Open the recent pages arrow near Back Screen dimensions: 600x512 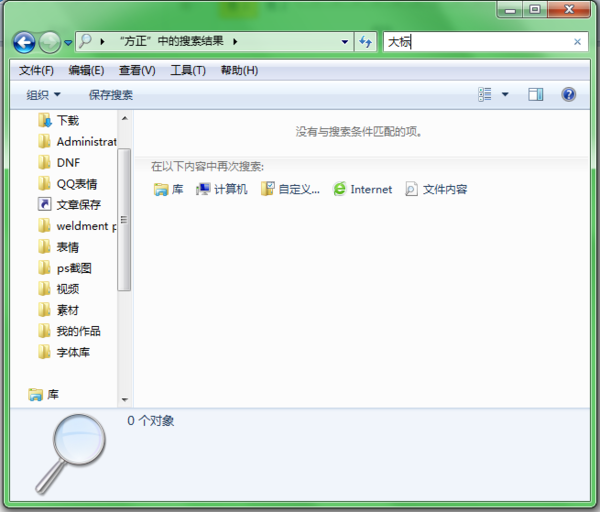tap(68, 42)
